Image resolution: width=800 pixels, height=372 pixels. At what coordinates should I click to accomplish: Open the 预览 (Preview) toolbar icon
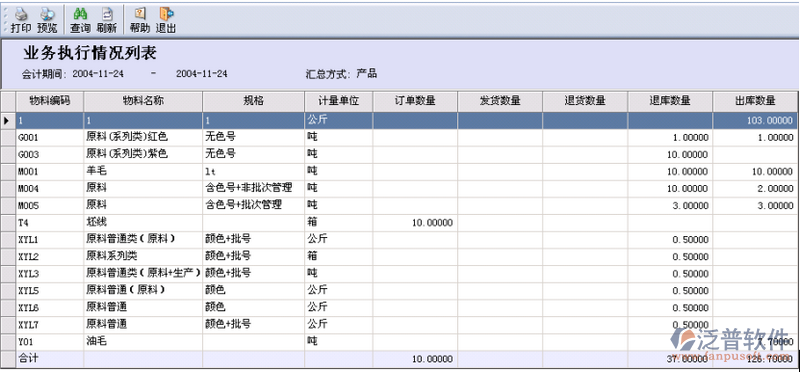[x=47, y=14]
